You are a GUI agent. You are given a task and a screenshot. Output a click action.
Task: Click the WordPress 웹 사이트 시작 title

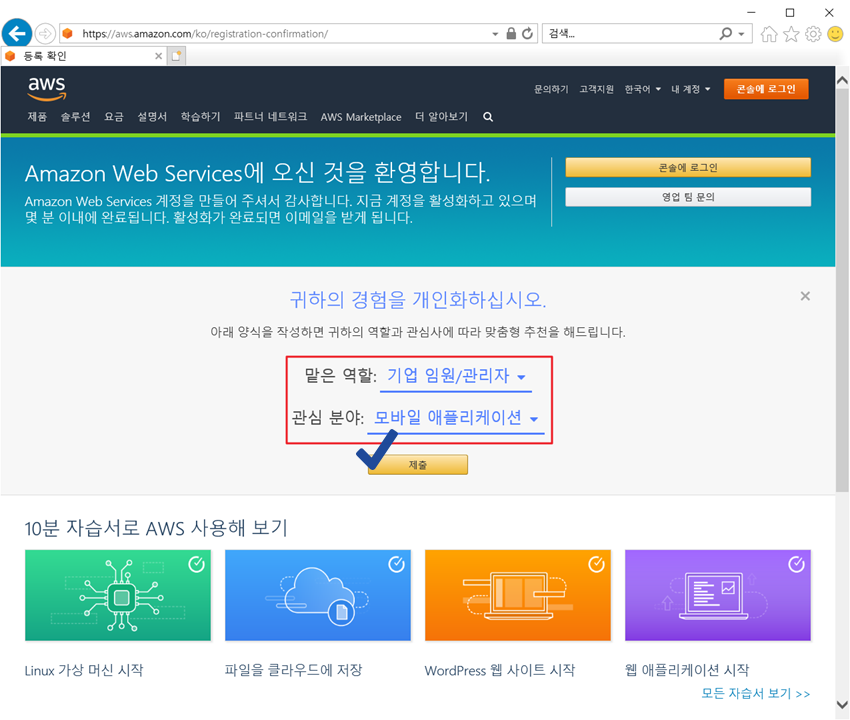499,670
